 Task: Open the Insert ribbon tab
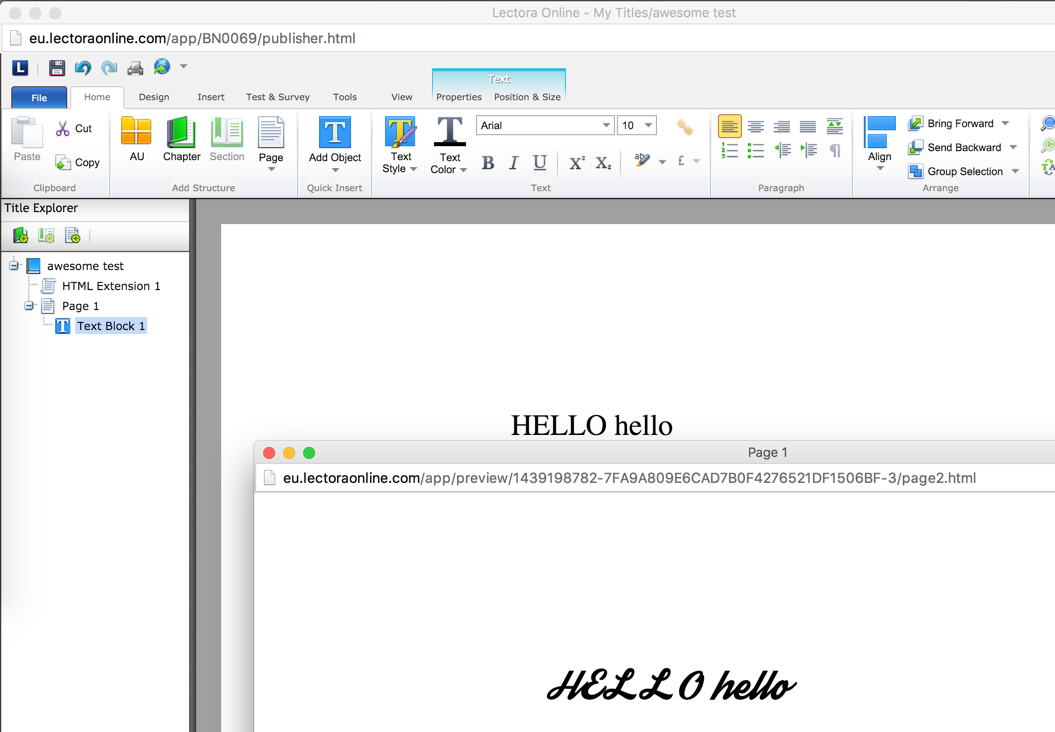click(211, 97)
